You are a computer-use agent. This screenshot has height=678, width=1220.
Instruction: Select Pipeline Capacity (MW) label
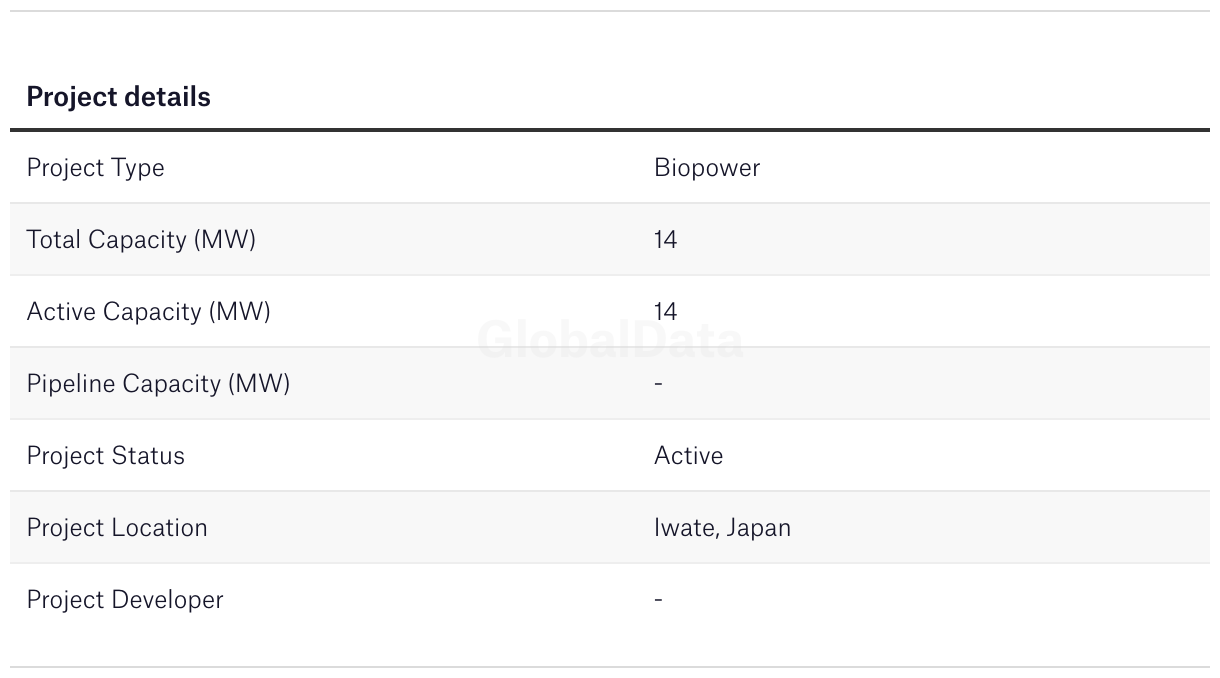158,384
